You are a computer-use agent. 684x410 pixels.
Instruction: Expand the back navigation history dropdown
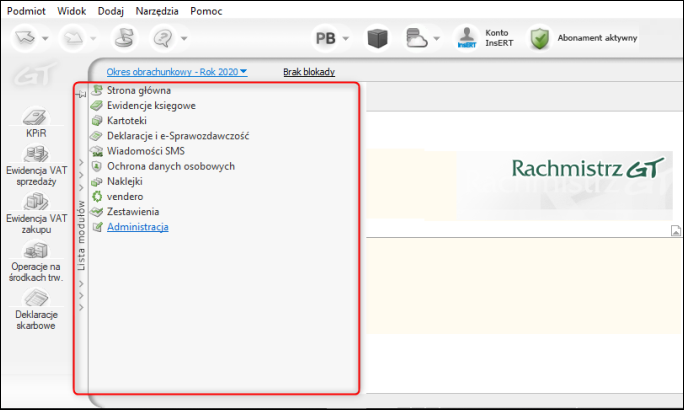(x=45, y=38)
